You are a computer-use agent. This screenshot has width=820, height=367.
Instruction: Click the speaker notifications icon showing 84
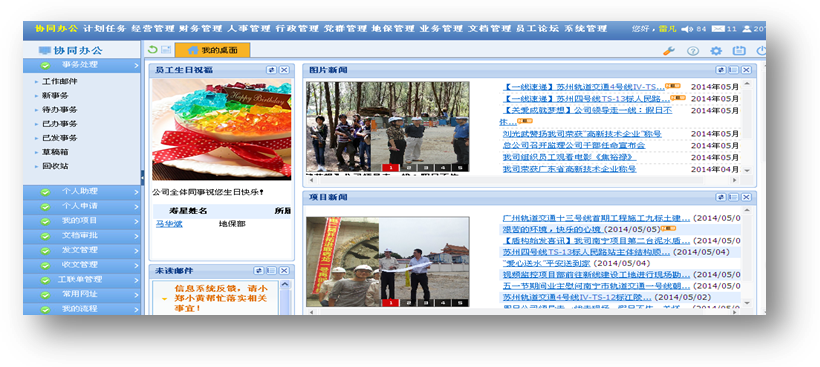(687, 29)
